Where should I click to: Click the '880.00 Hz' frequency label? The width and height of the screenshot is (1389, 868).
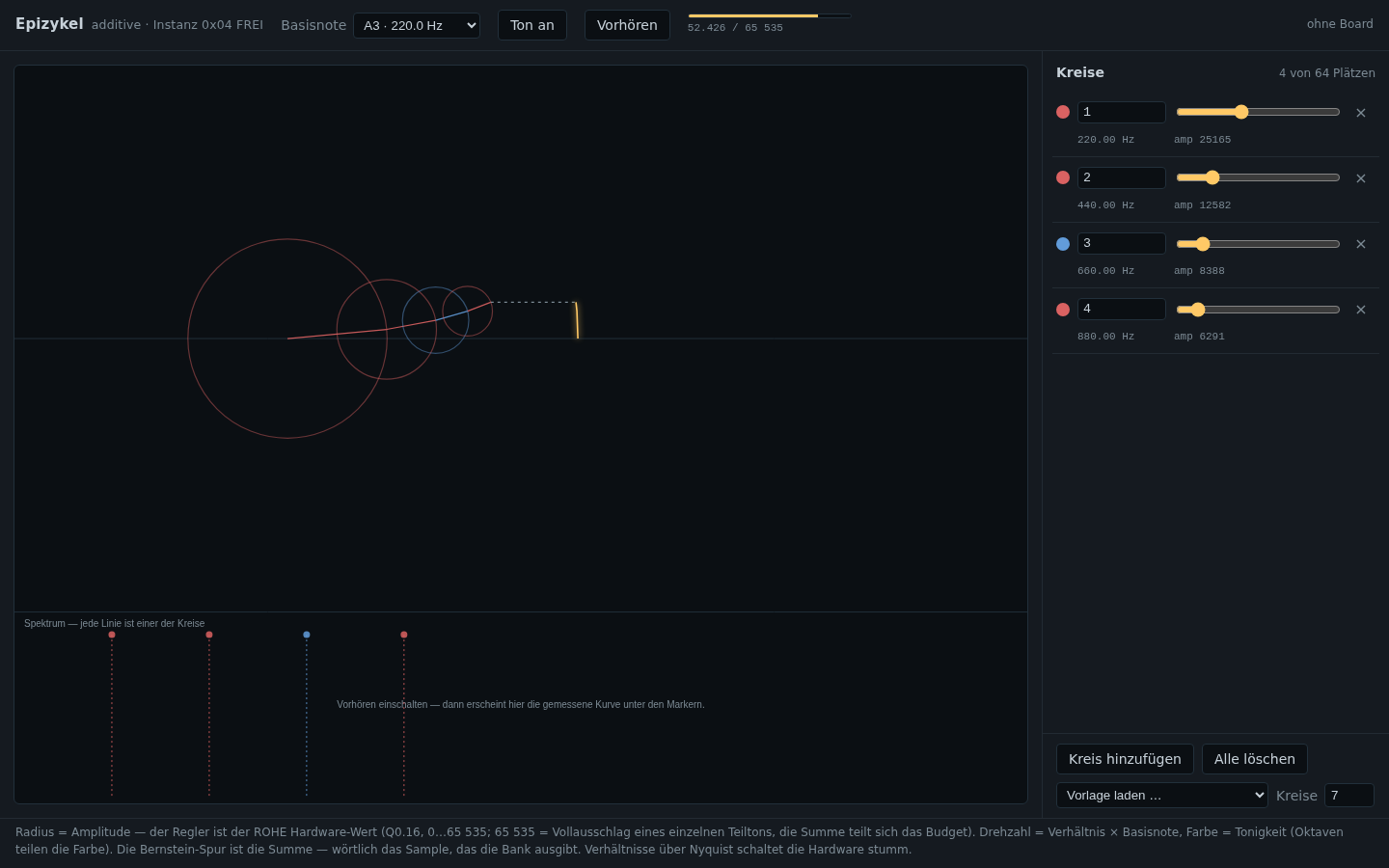point(1105,337)
